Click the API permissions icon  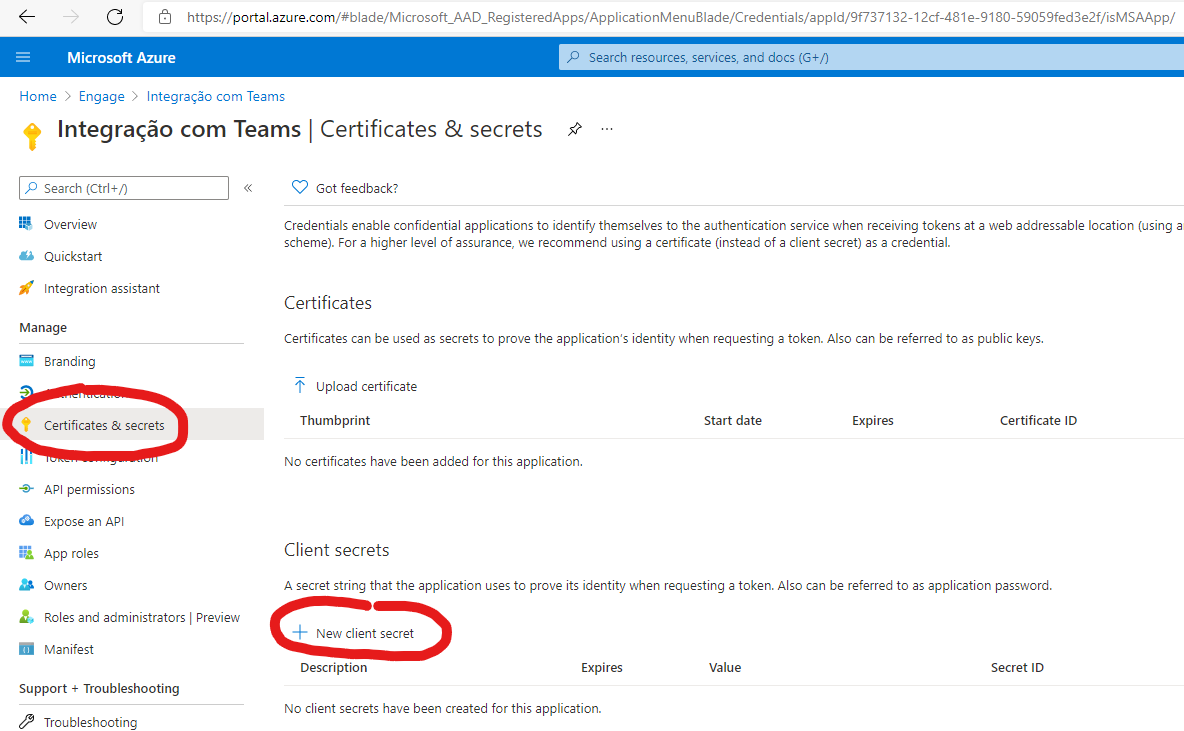pyautogui.click(x=26, y=489)
